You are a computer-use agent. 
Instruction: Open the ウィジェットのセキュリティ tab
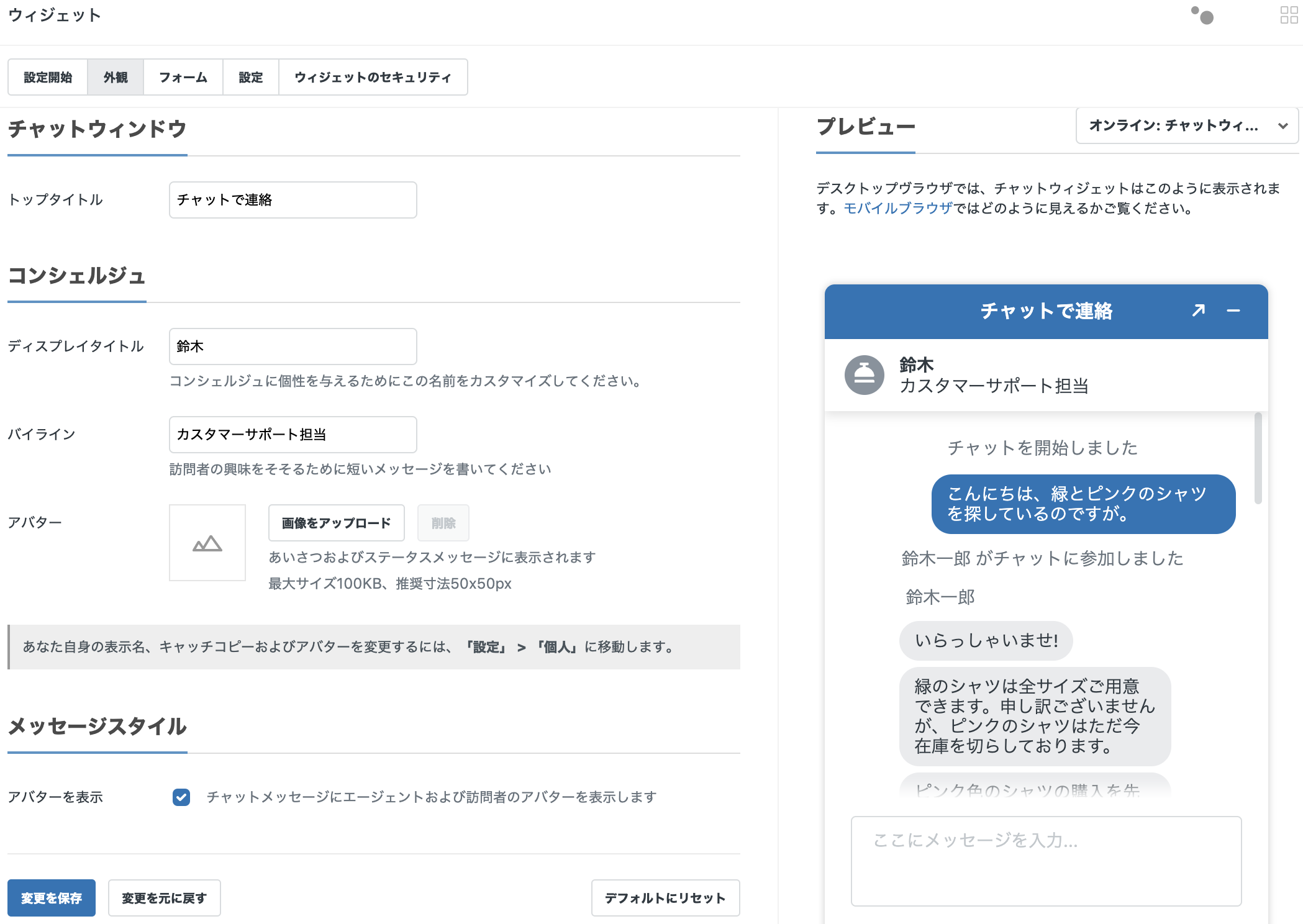click(373, 77)
